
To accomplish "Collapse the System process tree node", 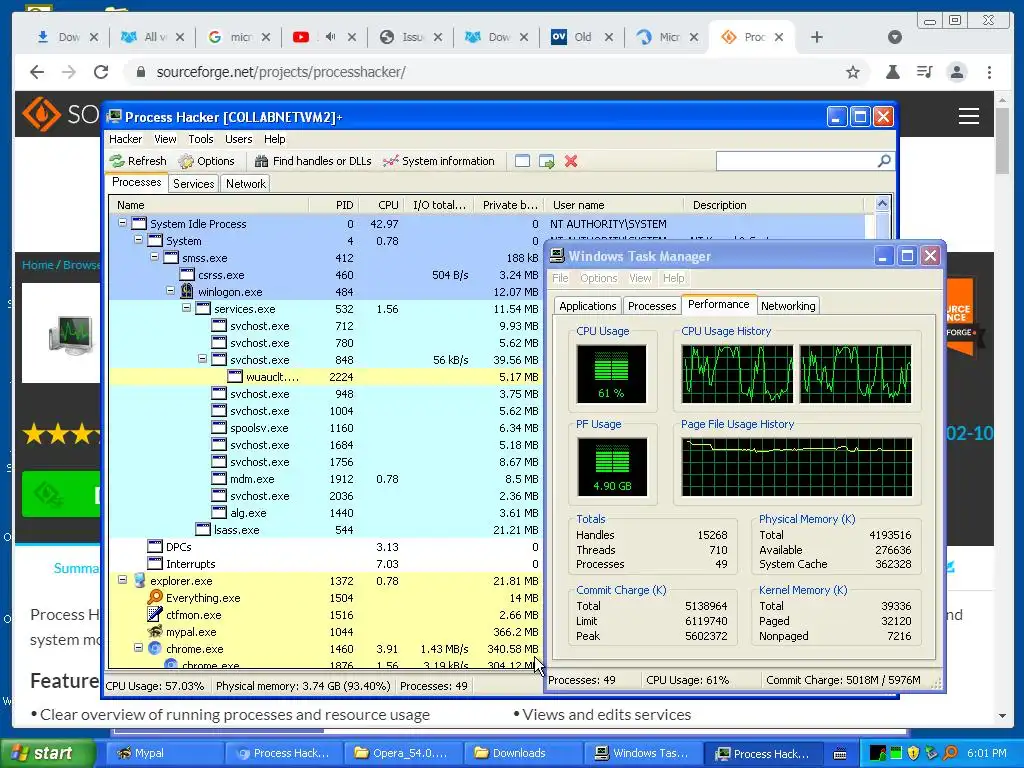I will (x=138, y=240).
